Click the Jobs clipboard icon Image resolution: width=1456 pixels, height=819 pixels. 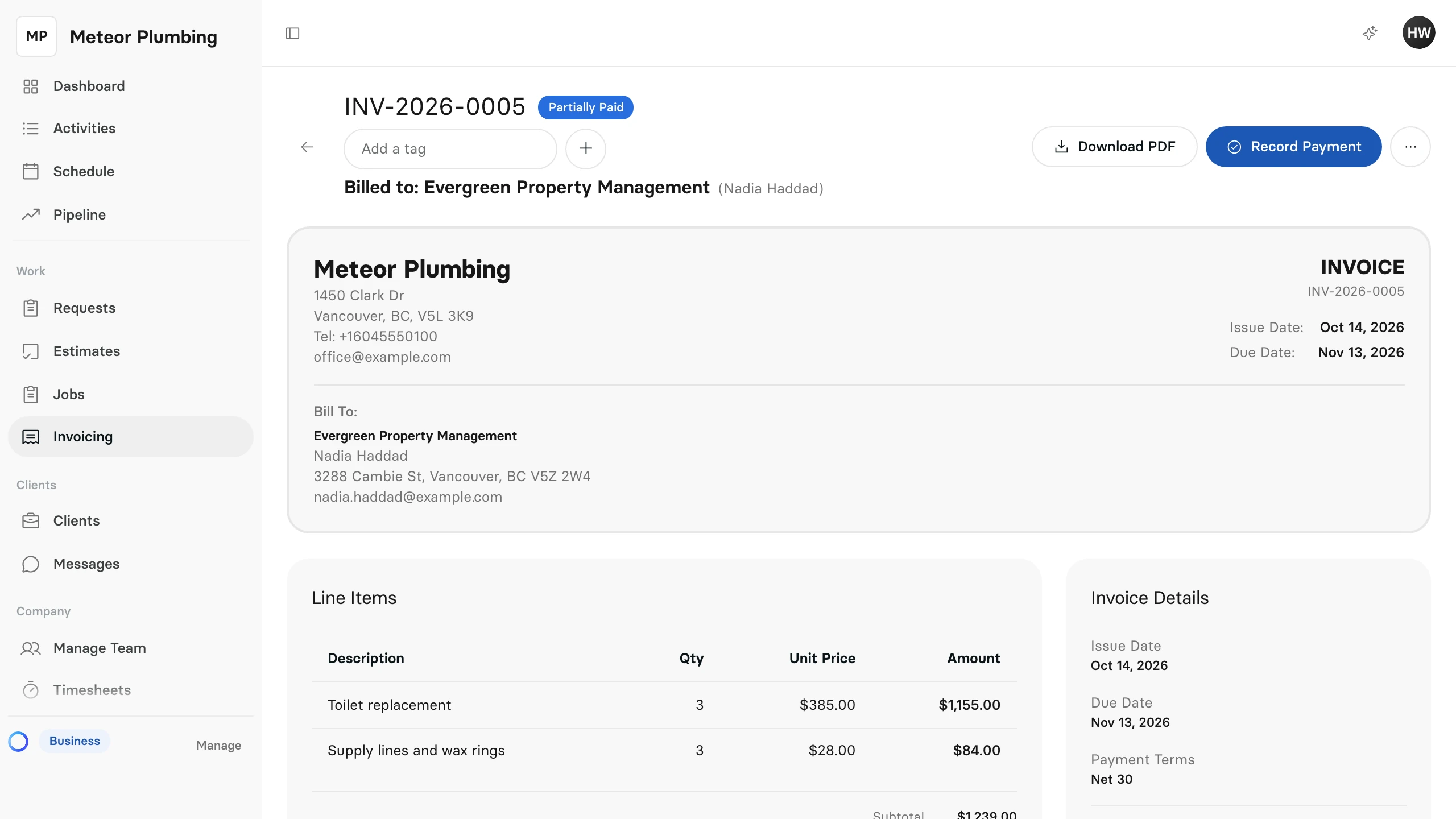pyautogui.click(x=31, y=394)
